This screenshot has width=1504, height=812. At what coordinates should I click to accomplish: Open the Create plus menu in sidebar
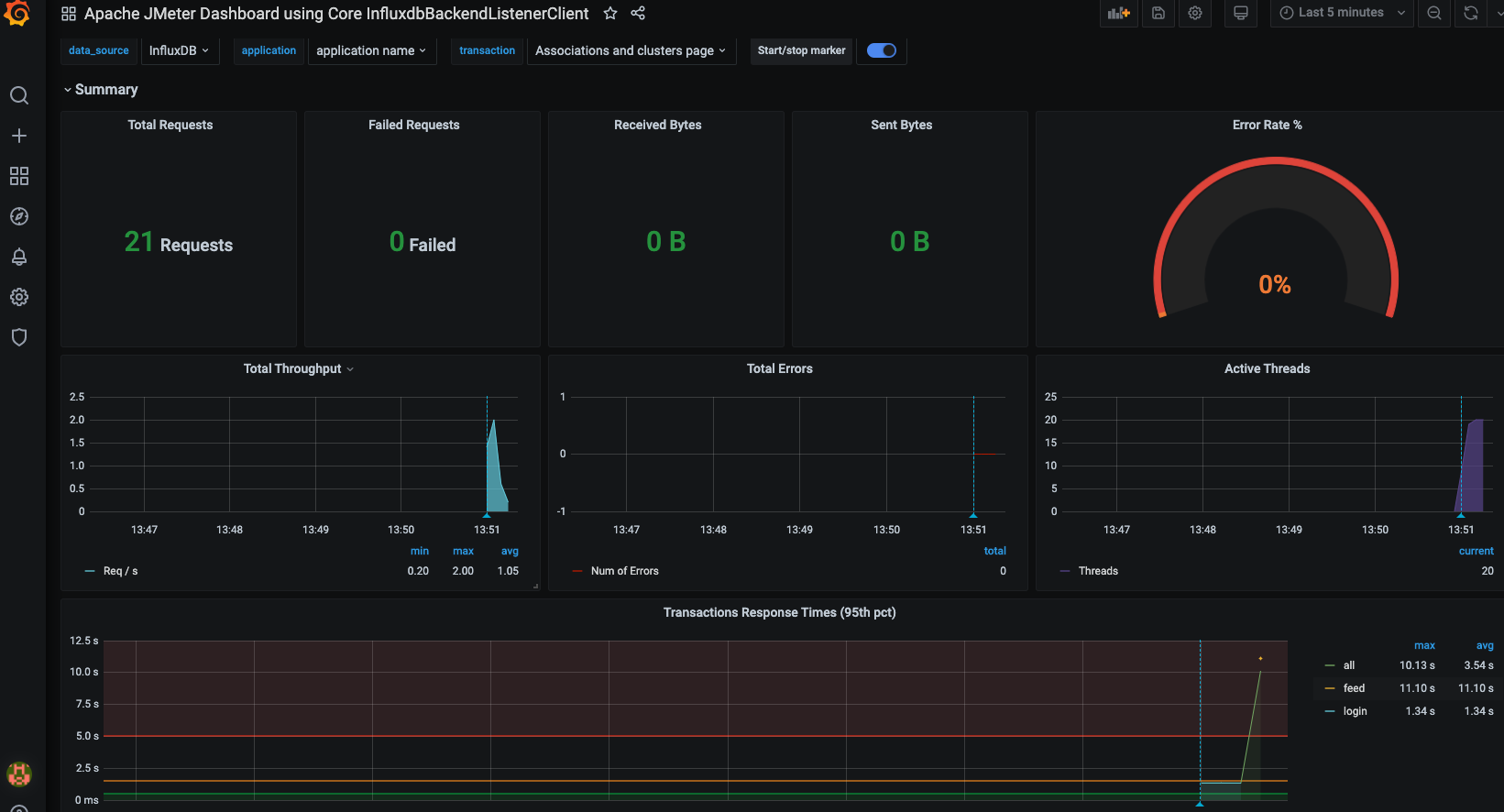[18, 136]
